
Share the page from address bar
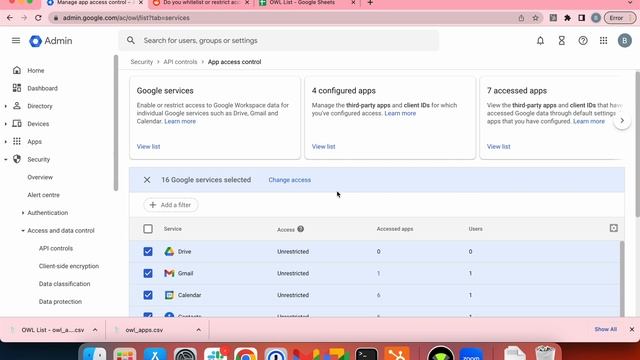(x=521, y=18)
